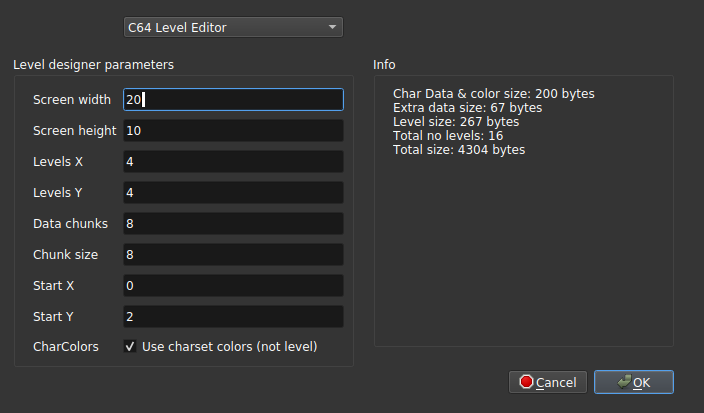Click the 'Extra data size: 67 bytes' line
This screenshot has height=413, width=704.
click(467, 108)
